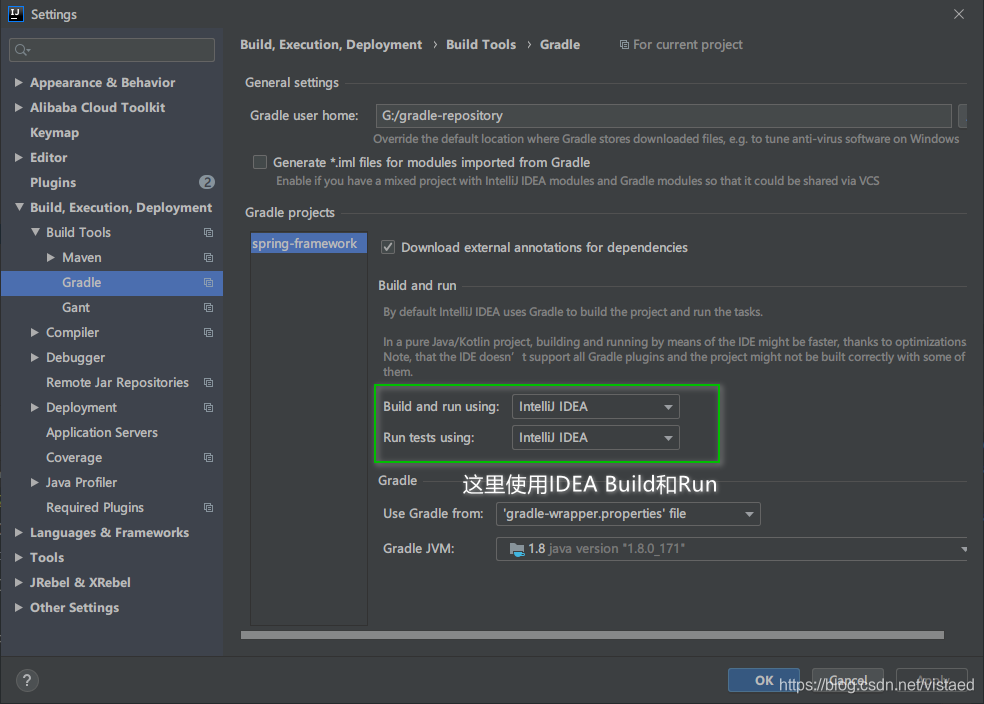Expand Appearance & Behavior section
This screenshot has width=984, height=704.
point(19,82)
